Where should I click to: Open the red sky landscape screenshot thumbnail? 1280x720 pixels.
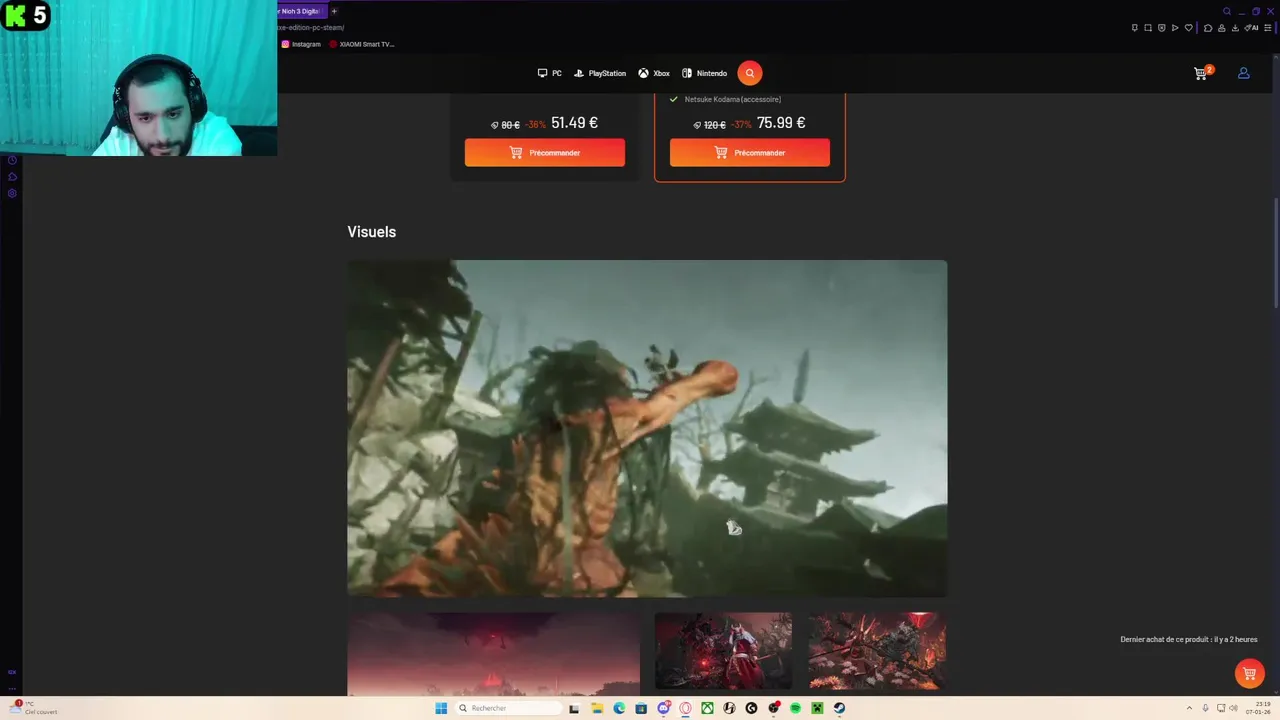(494, 654)
